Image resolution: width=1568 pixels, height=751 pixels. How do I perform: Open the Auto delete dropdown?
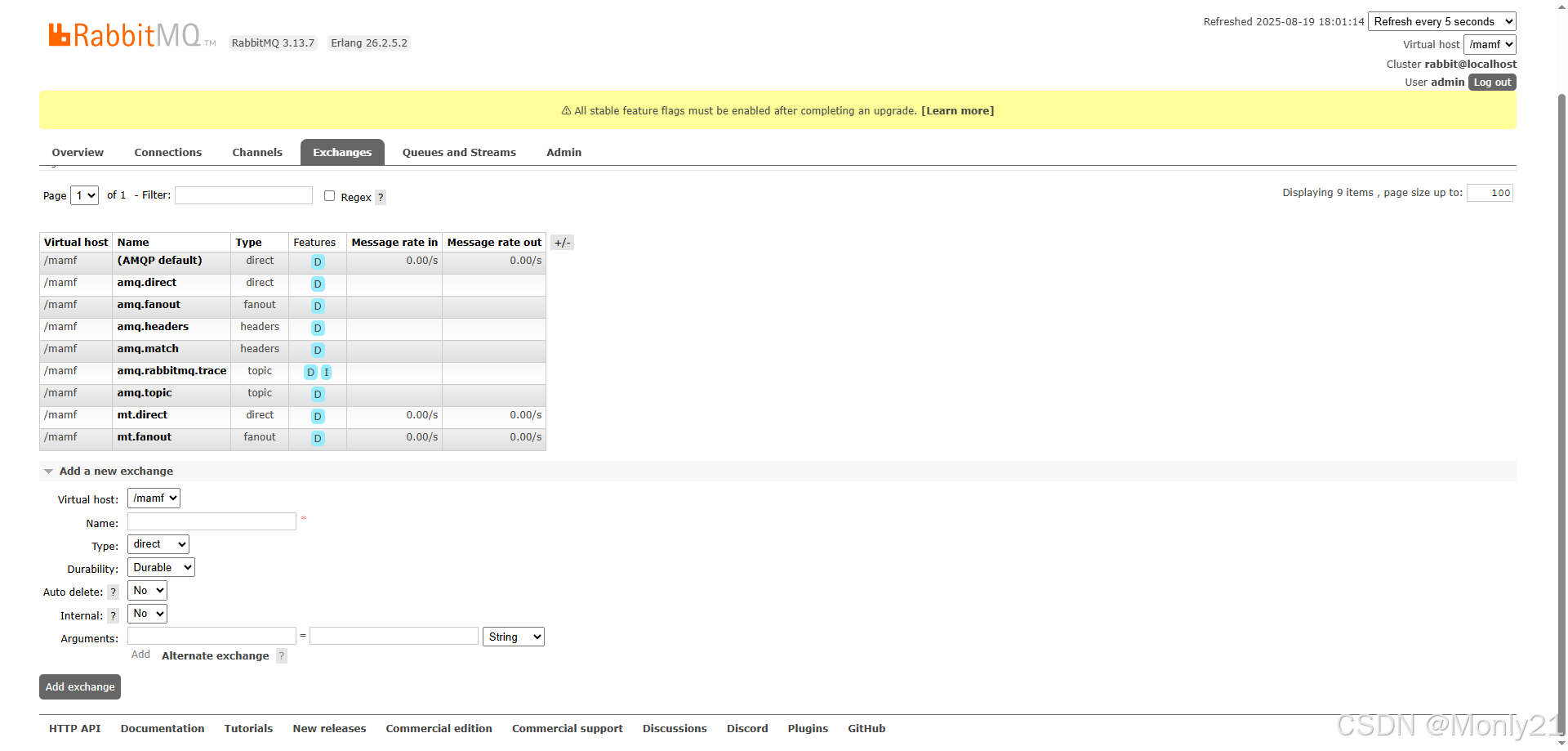(x=147, y=591)
